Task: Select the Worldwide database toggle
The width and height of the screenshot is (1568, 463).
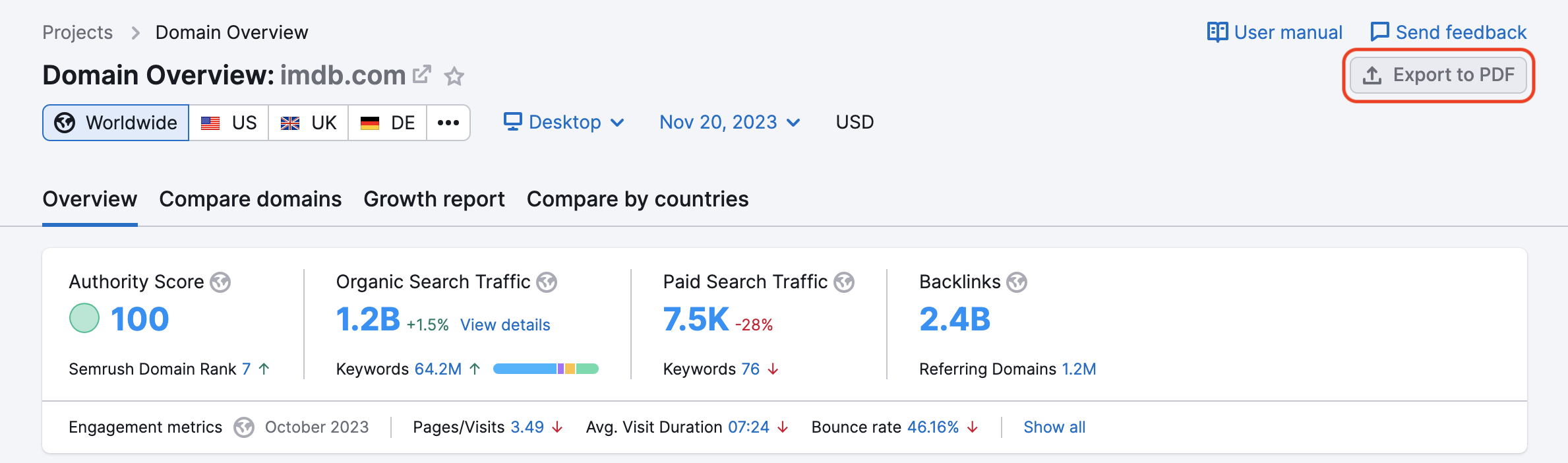Action: click(116, 123)
